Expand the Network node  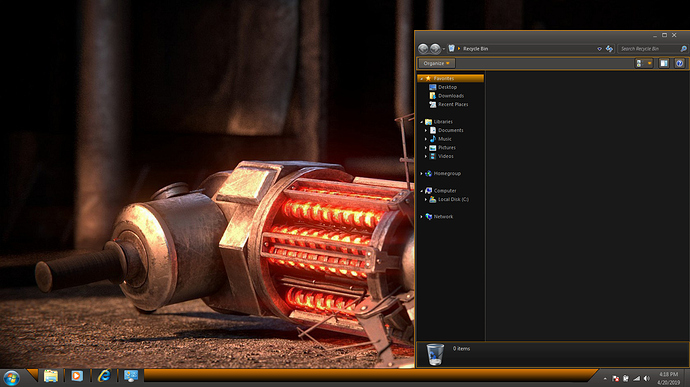click(422, 217)
